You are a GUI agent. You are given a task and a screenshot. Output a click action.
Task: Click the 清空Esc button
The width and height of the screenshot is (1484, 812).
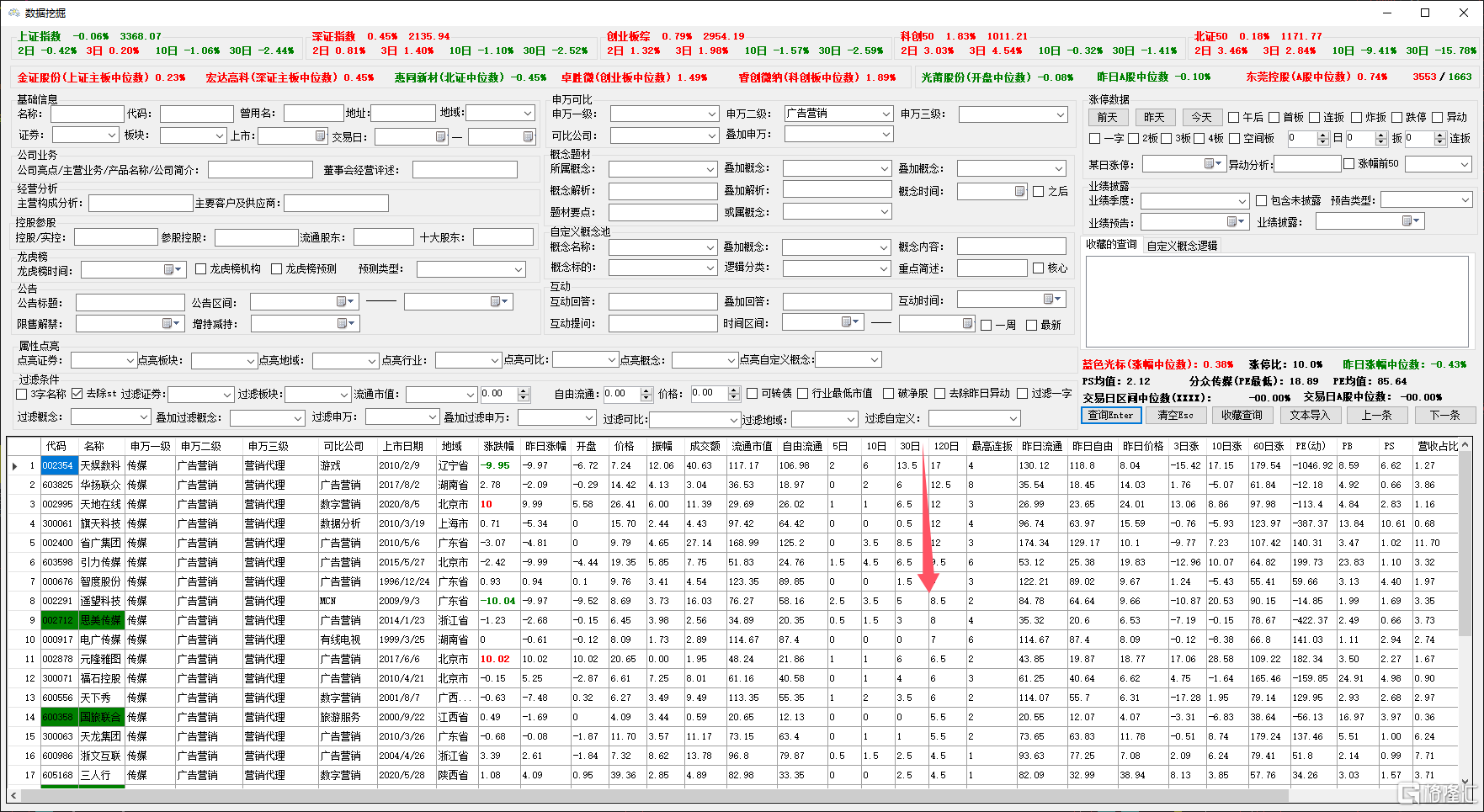click(1176, 415)
